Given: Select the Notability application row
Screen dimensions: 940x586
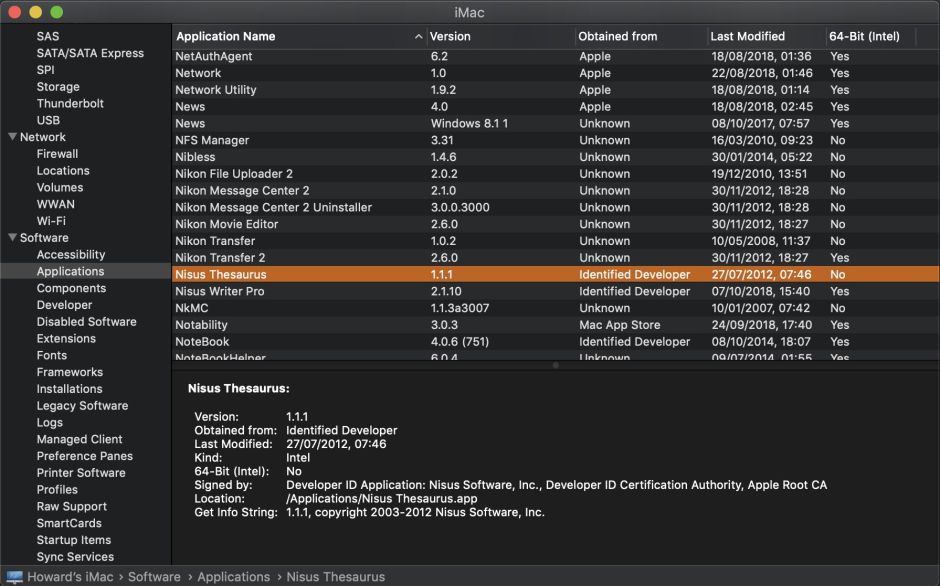Looking at the screenshot, I should point(201,325).
